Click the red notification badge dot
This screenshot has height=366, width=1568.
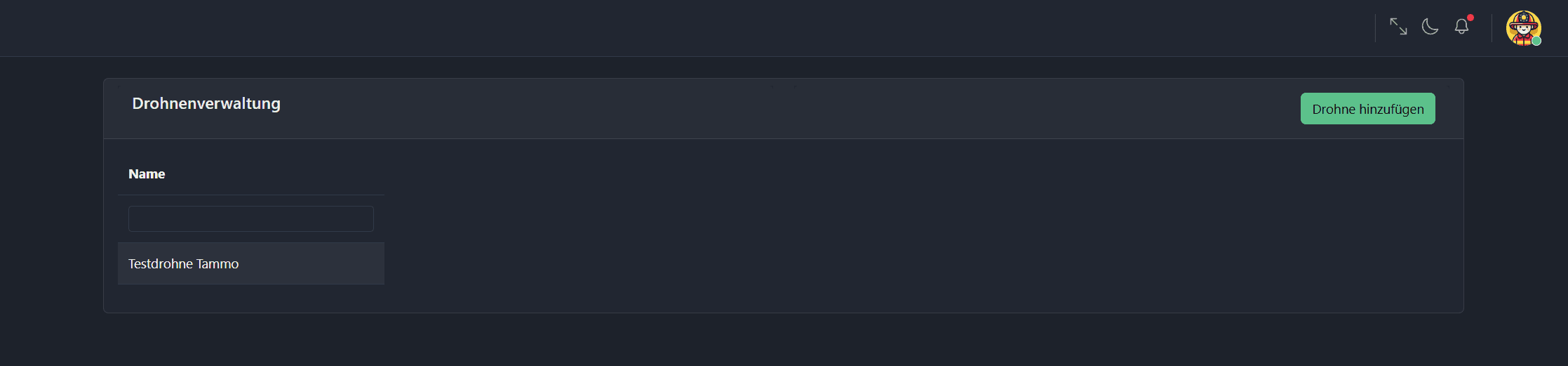click(1470, 18)
